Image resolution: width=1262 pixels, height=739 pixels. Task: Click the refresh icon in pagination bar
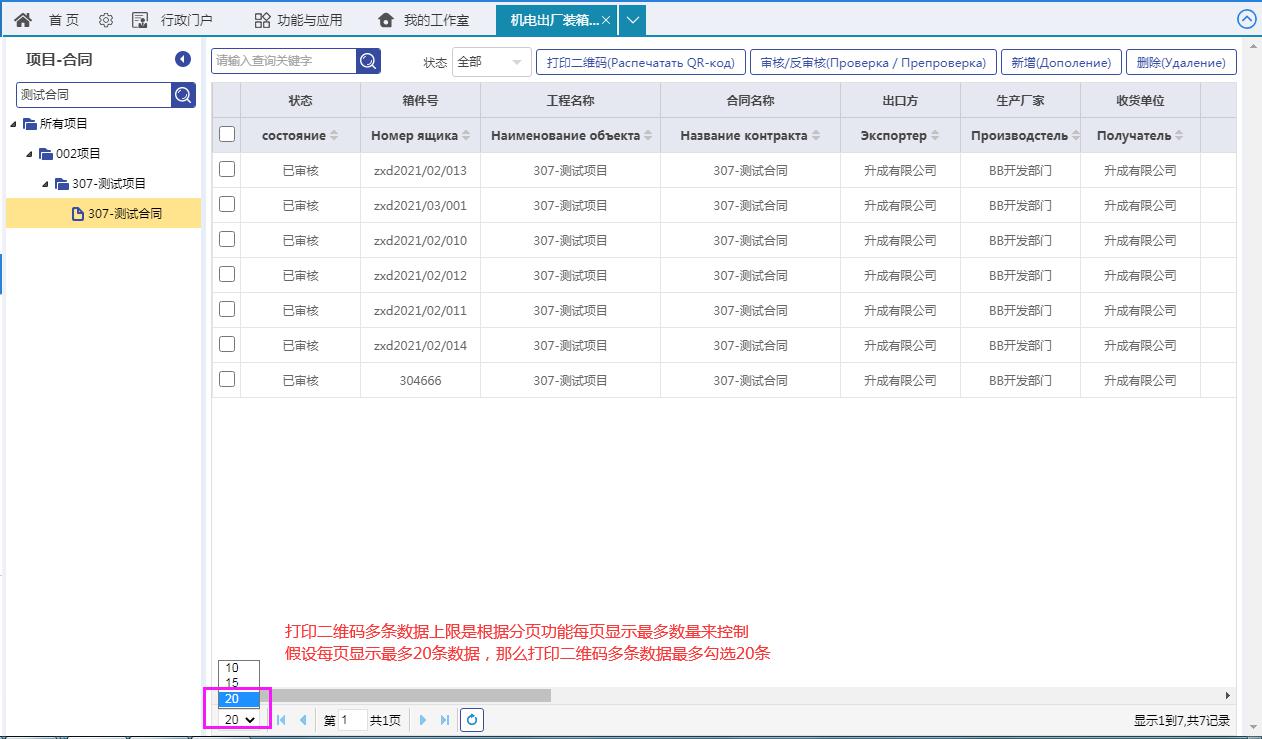(472, 720)
